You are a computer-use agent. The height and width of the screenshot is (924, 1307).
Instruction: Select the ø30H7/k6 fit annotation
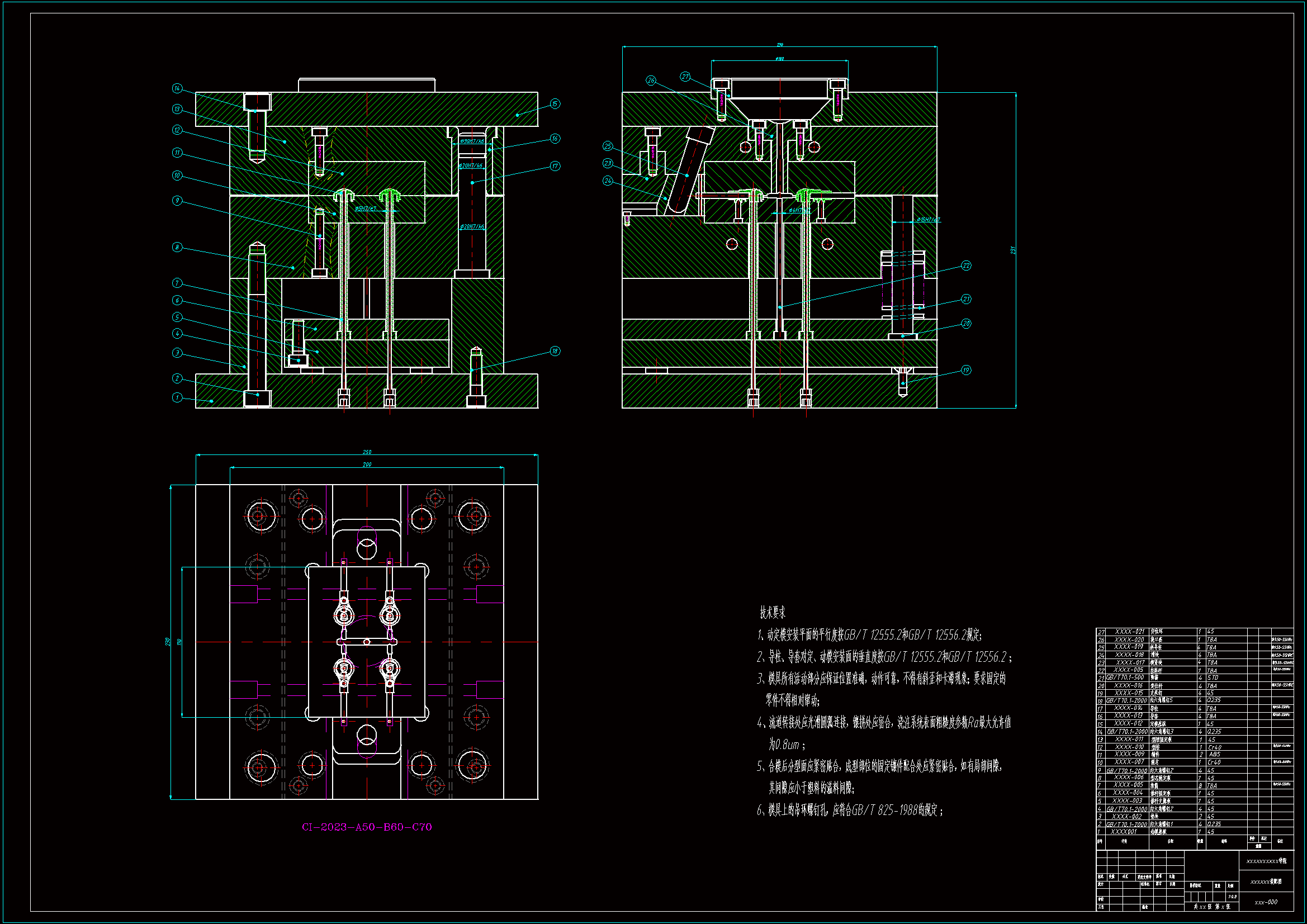(472, 141)
